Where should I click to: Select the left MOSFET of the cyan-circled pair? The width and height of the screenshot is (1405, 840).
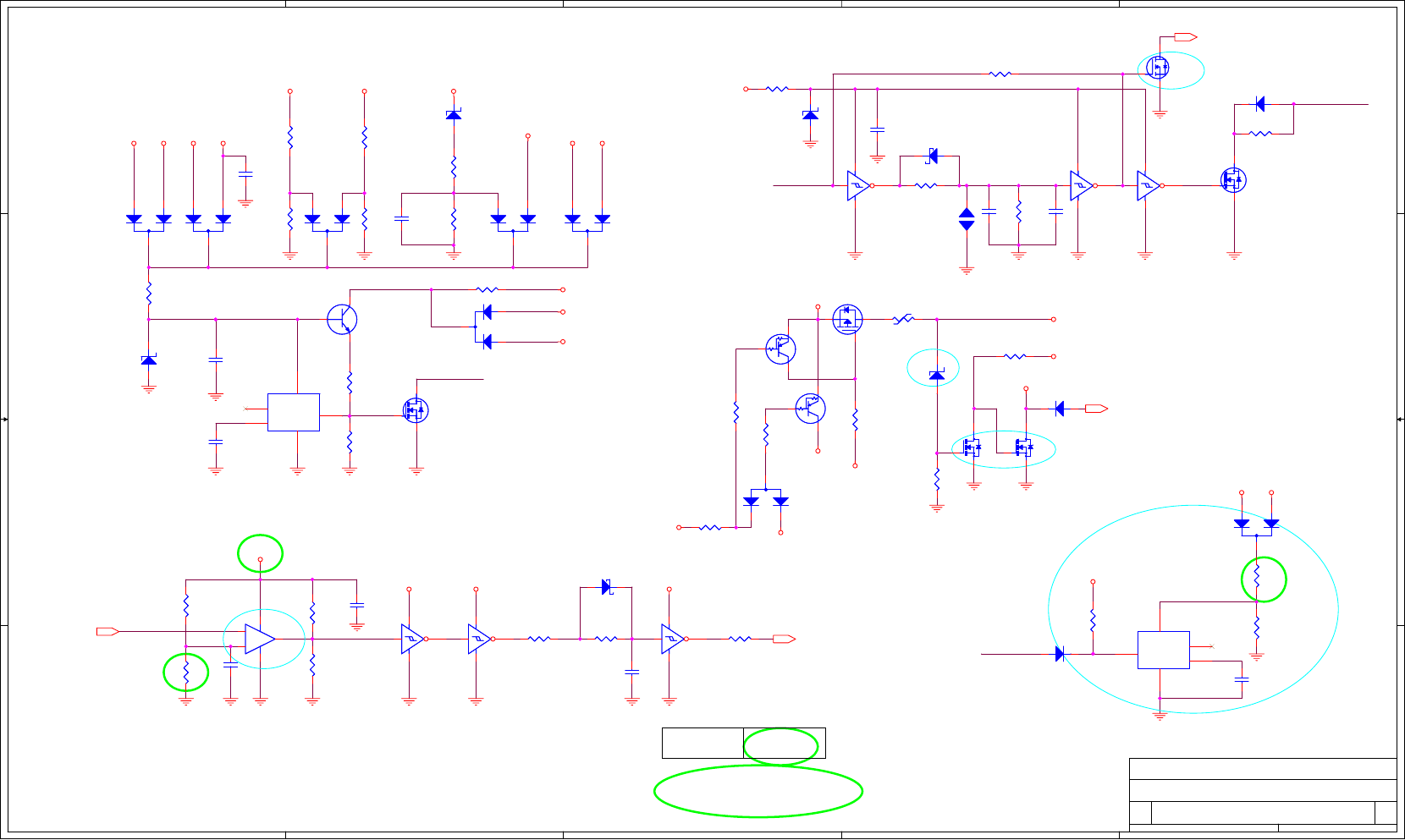(x=972, y=447)
